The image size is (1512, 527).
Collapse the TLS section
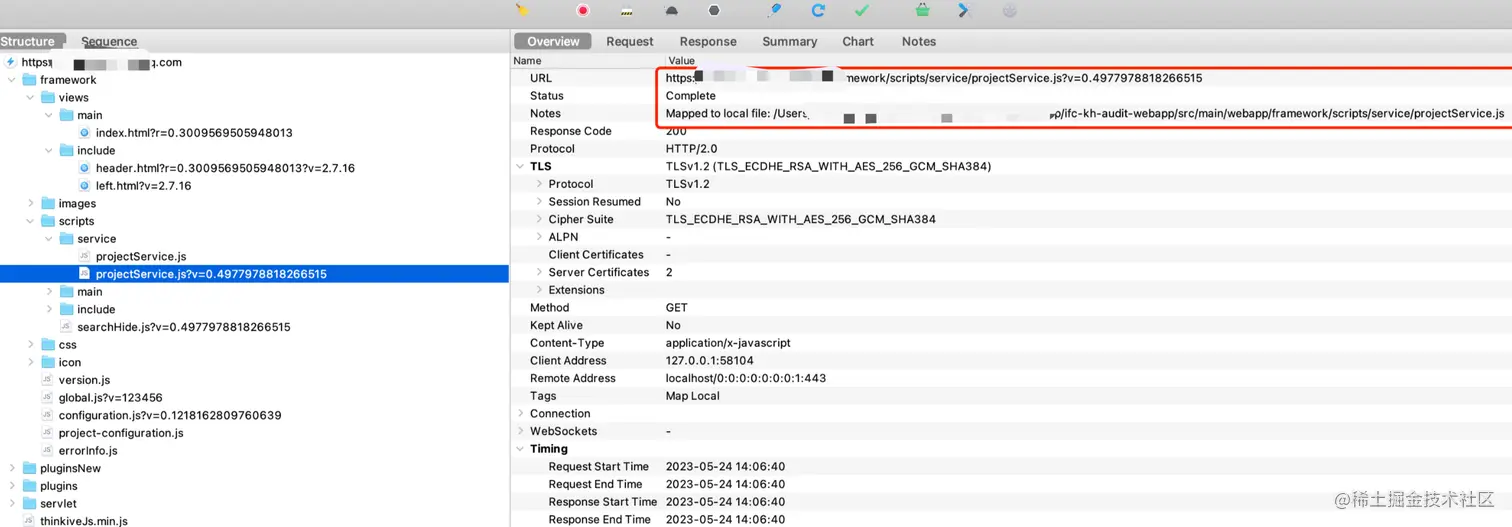click(520, 167)
